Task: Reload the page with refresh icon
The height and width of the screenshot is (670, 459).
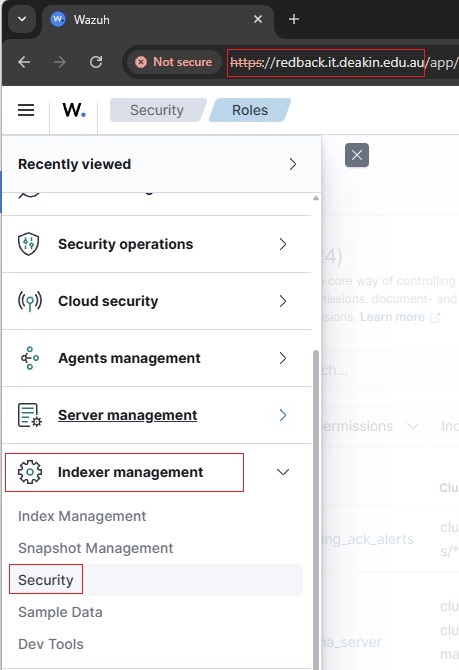Action: [x=96, y=62]
